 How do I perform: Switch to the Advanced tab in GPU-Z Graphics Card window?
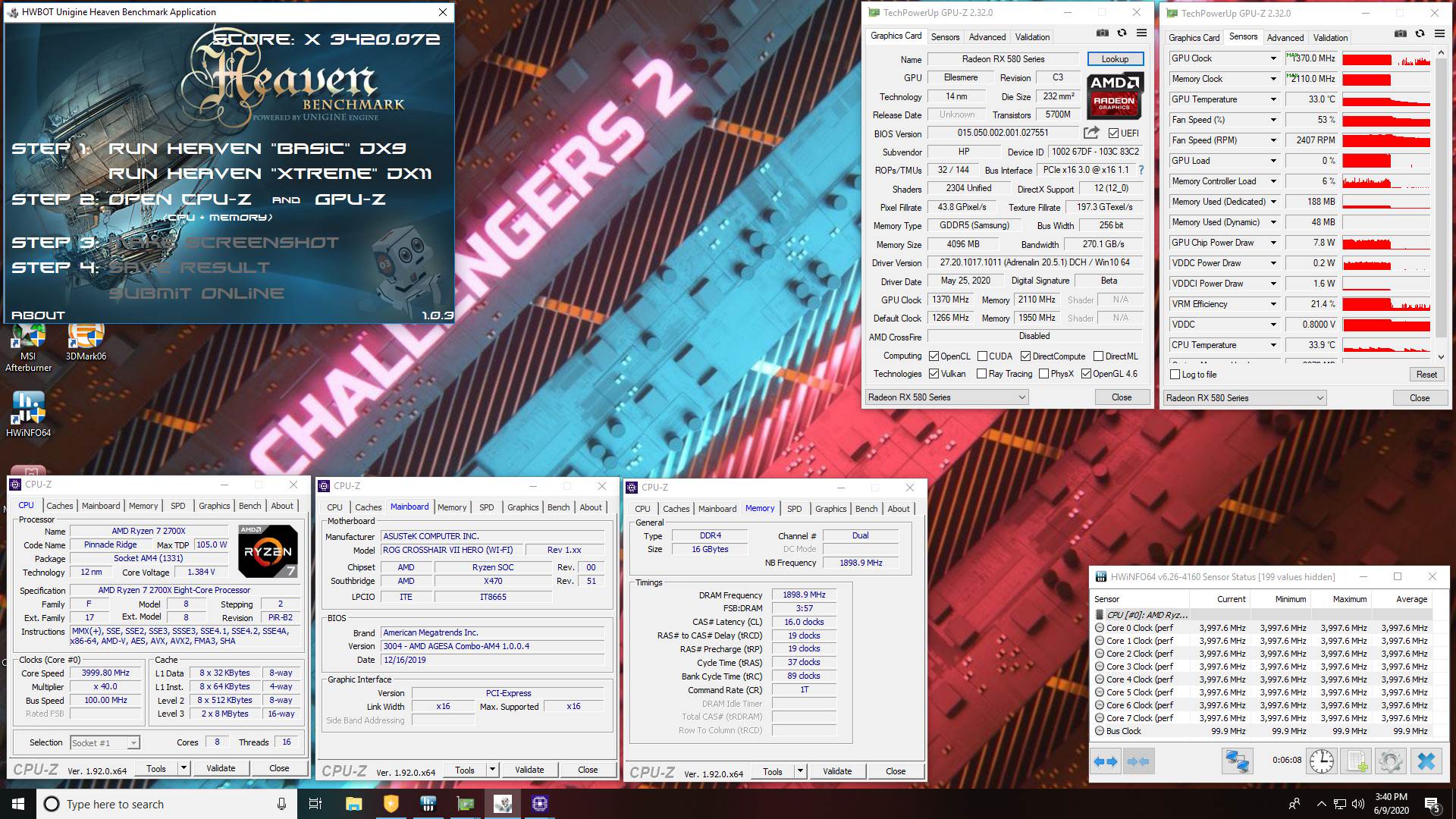[x=987, y=37]
